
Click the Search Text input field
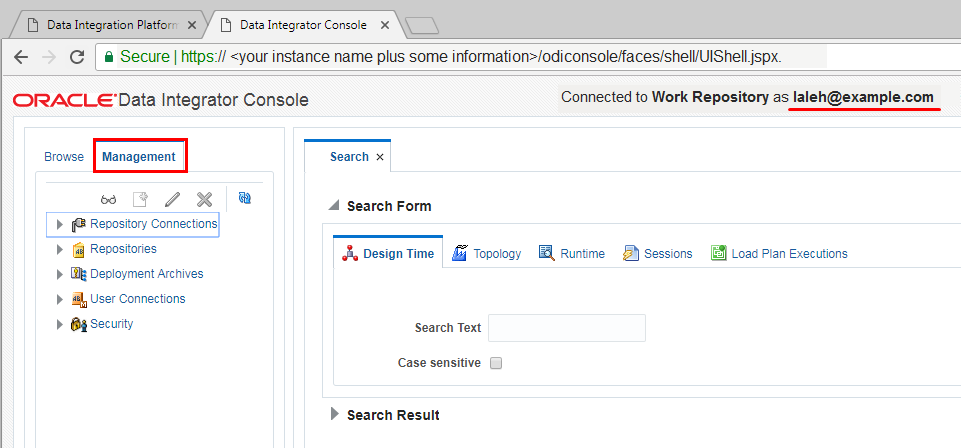coord(566,328)
